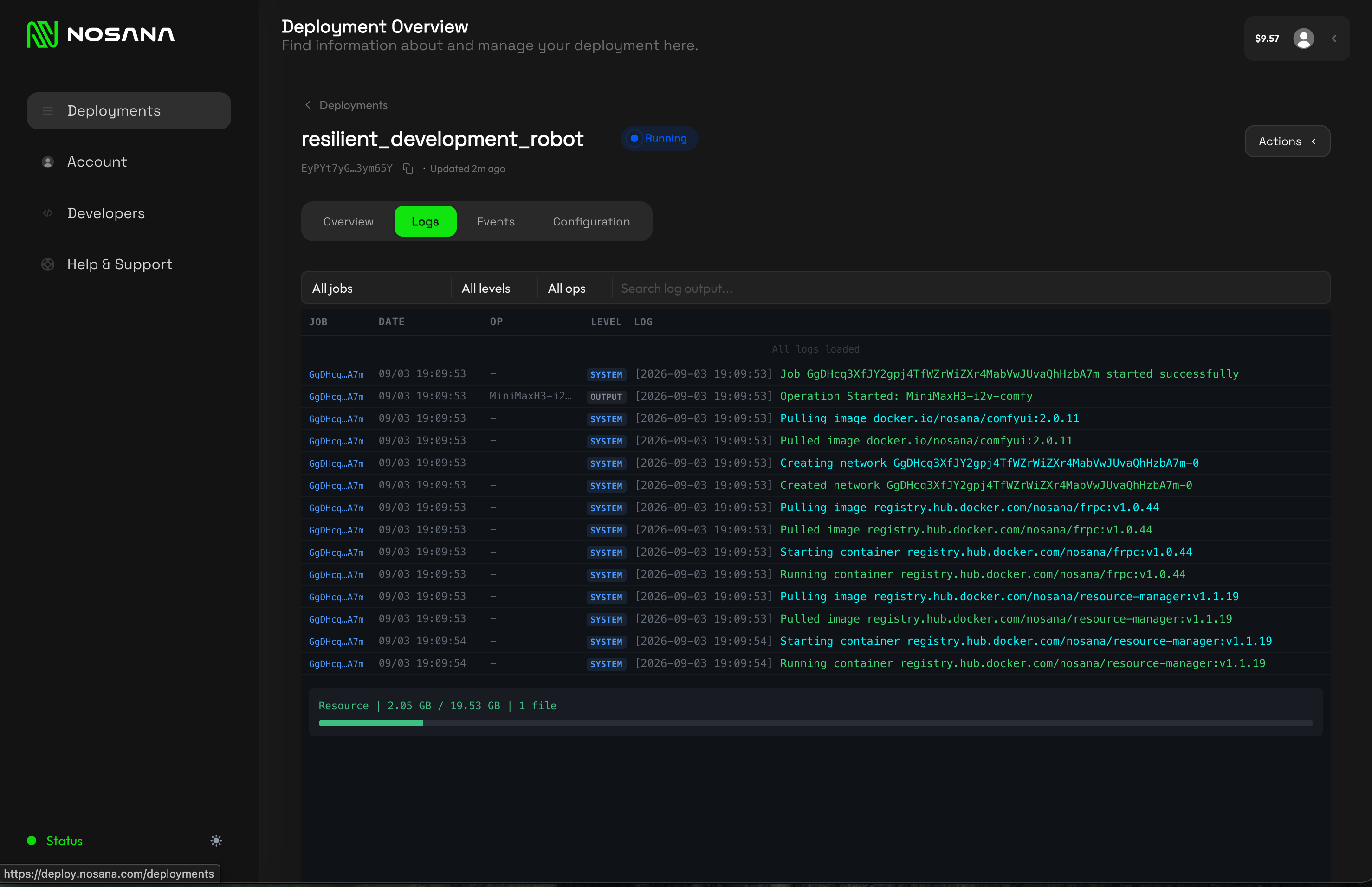Click 'Running container' resource-manager:v1.1.19 log line

[1022, 663]
